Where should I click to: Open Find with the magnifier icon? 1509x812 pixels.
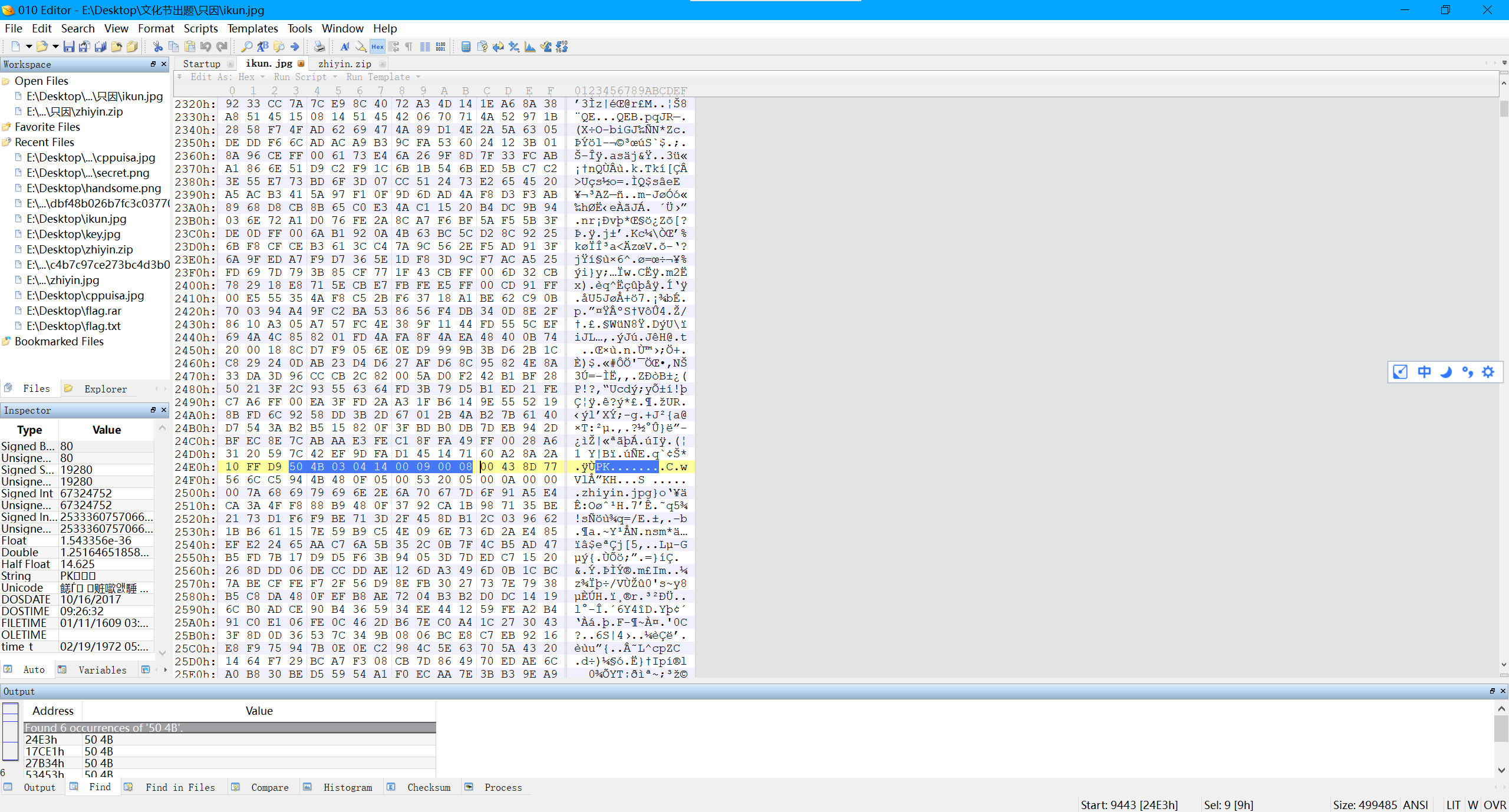[x=246, y=47]
